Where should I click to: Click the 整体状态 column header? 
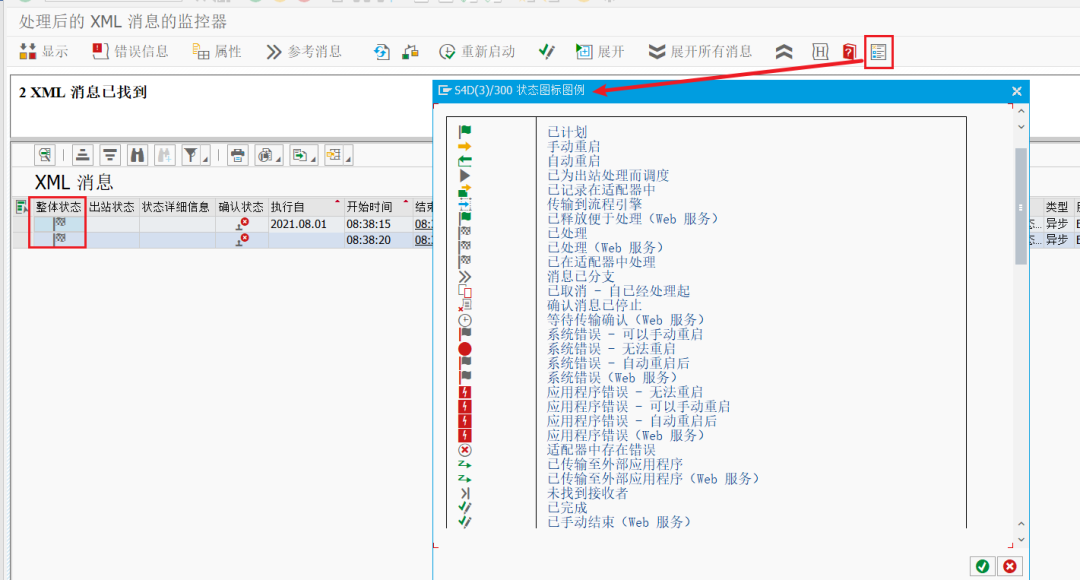click(58, 207)
